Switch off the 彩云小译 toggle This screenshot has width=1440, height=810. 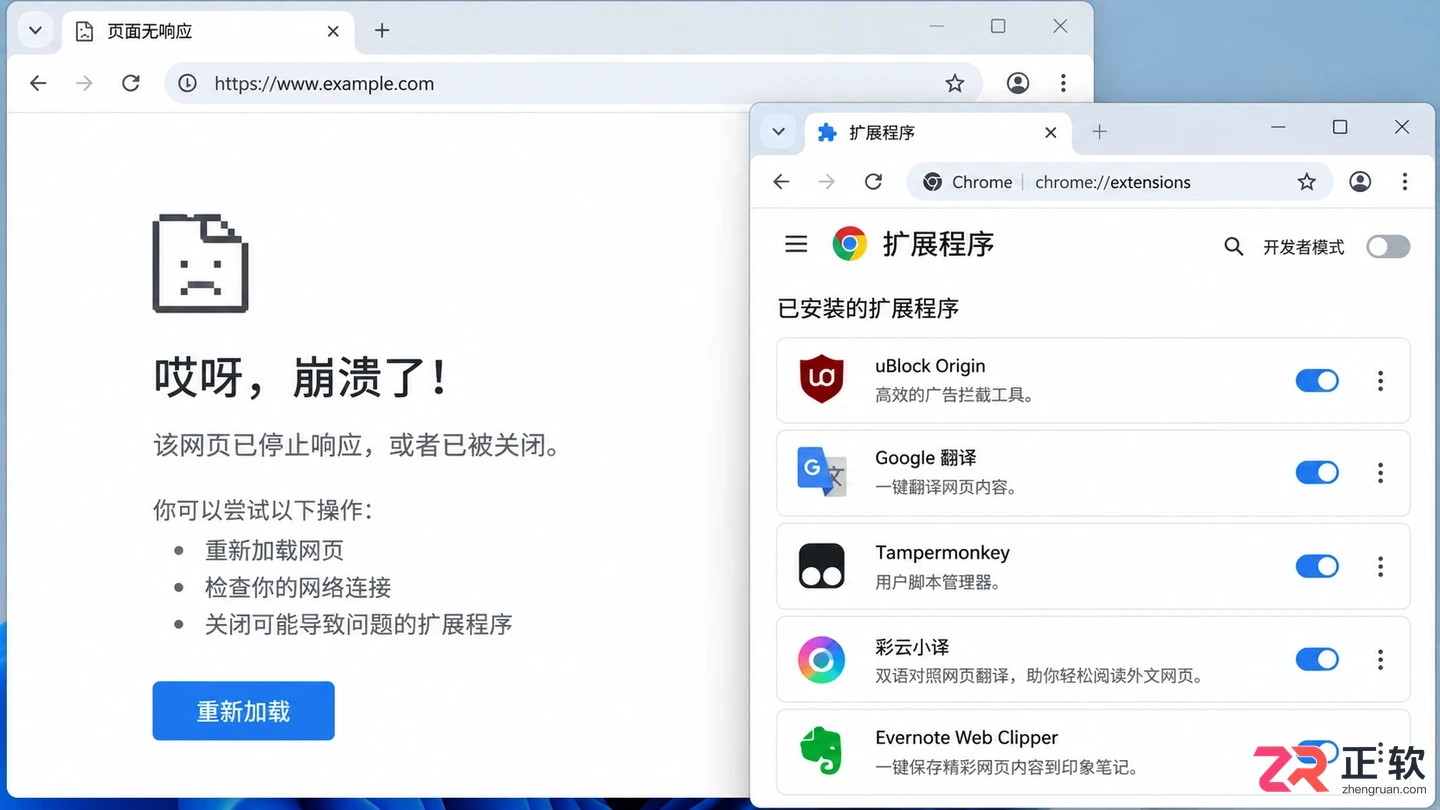pos(1317,659)
